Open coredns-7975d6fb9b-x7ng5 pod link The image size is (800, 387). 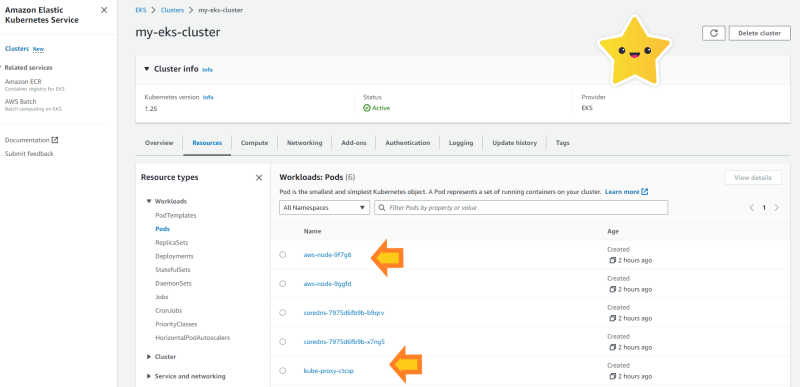pyautogui.click(x=344, y=342)
